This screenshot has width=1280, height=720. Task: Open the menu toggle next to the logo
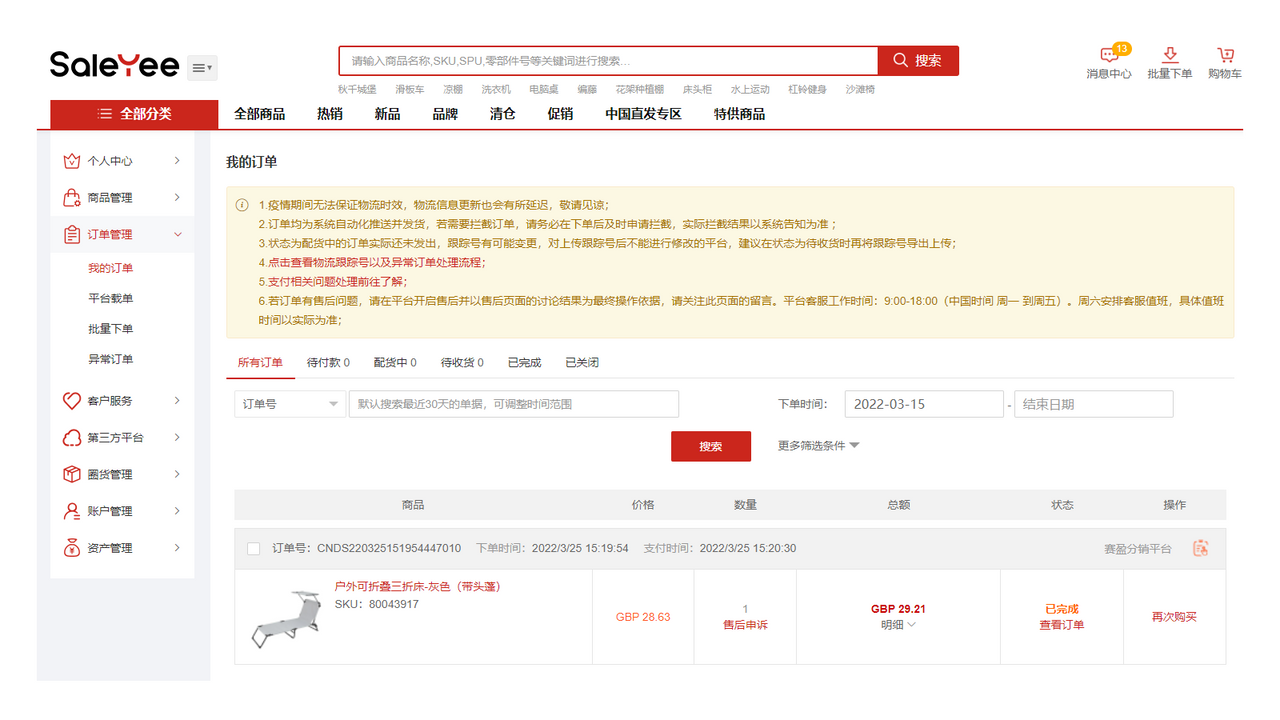tap(202, 68)
